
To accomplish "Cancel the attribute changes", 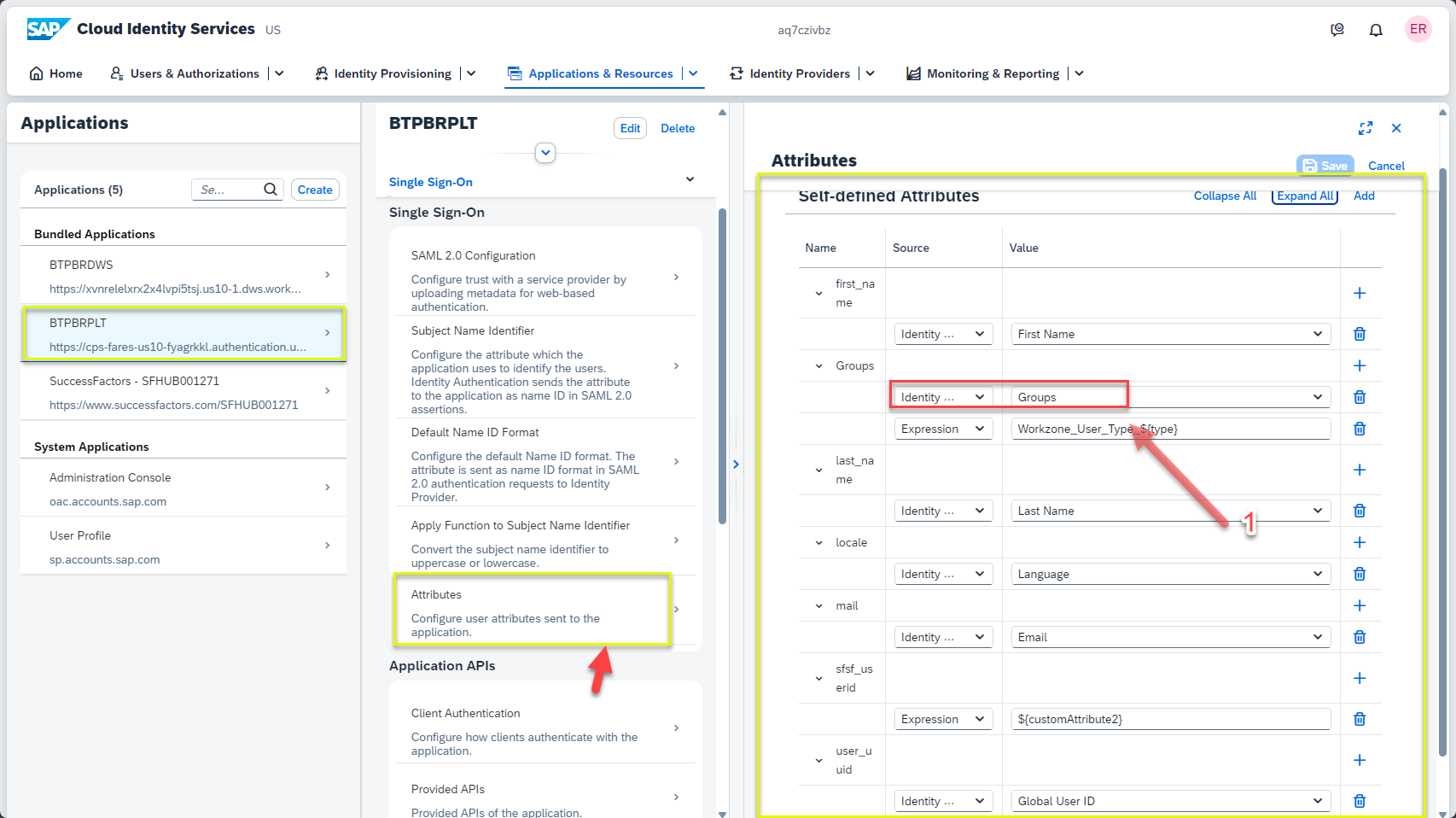I will tap(1386, 166).
